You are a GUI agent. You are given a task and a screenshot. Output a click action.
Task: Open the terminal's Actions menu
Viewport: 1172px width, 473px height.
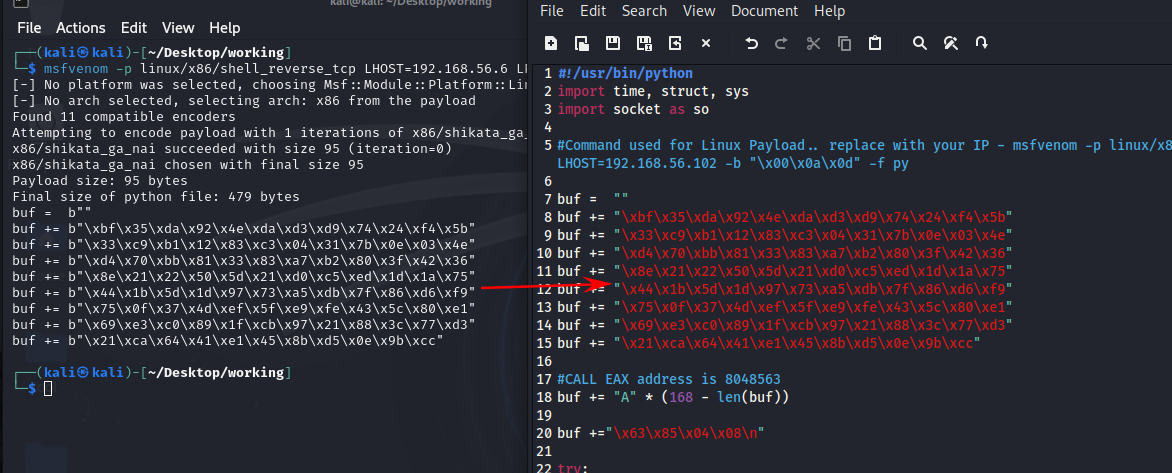81,28
